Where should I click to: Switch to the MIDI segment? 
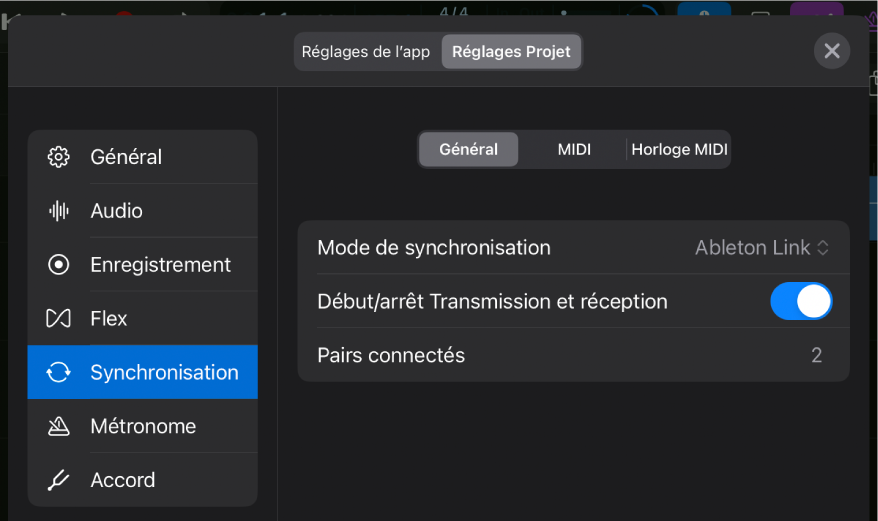pos(574,150)
